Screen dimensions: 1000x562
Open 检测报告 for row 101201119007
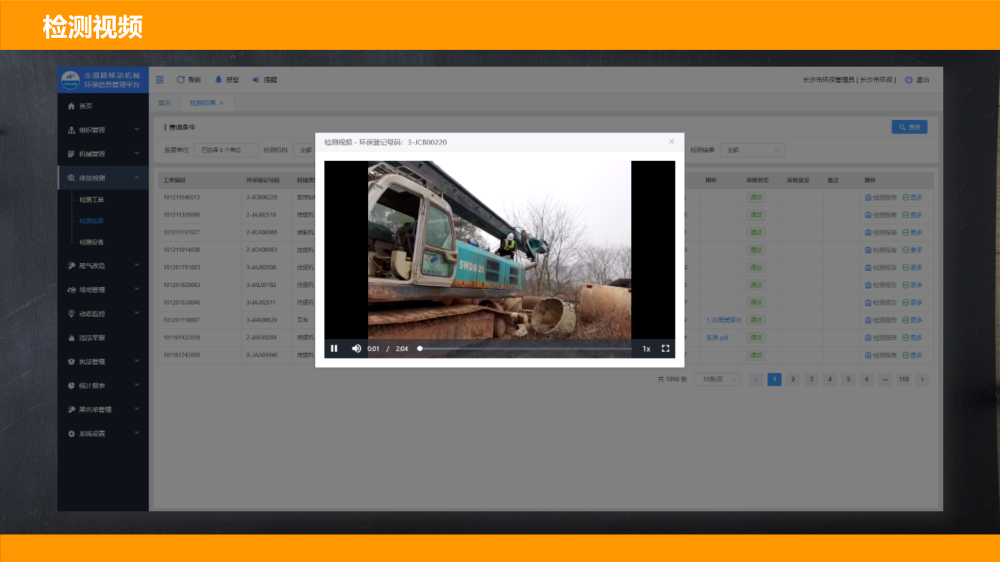point(881,320)
